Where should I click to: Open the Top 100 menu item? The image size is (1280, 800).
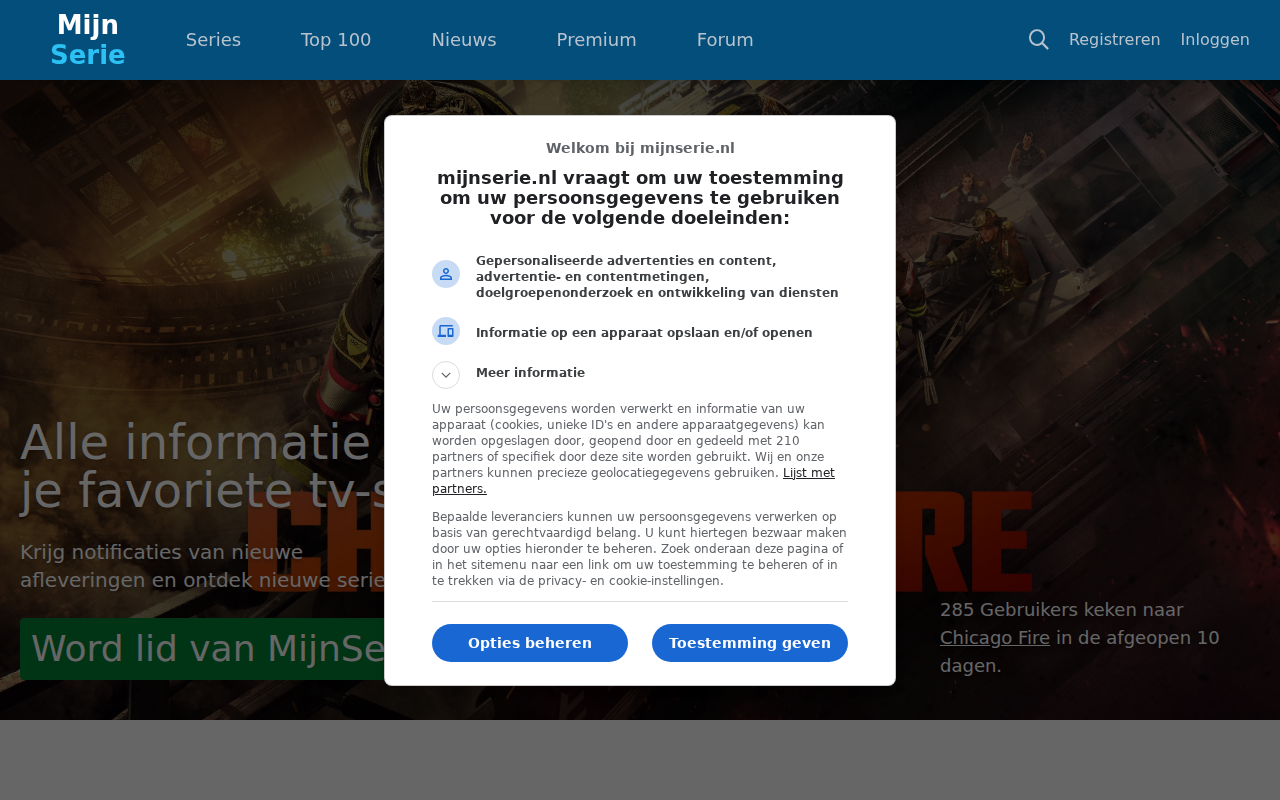coord(336,40)
